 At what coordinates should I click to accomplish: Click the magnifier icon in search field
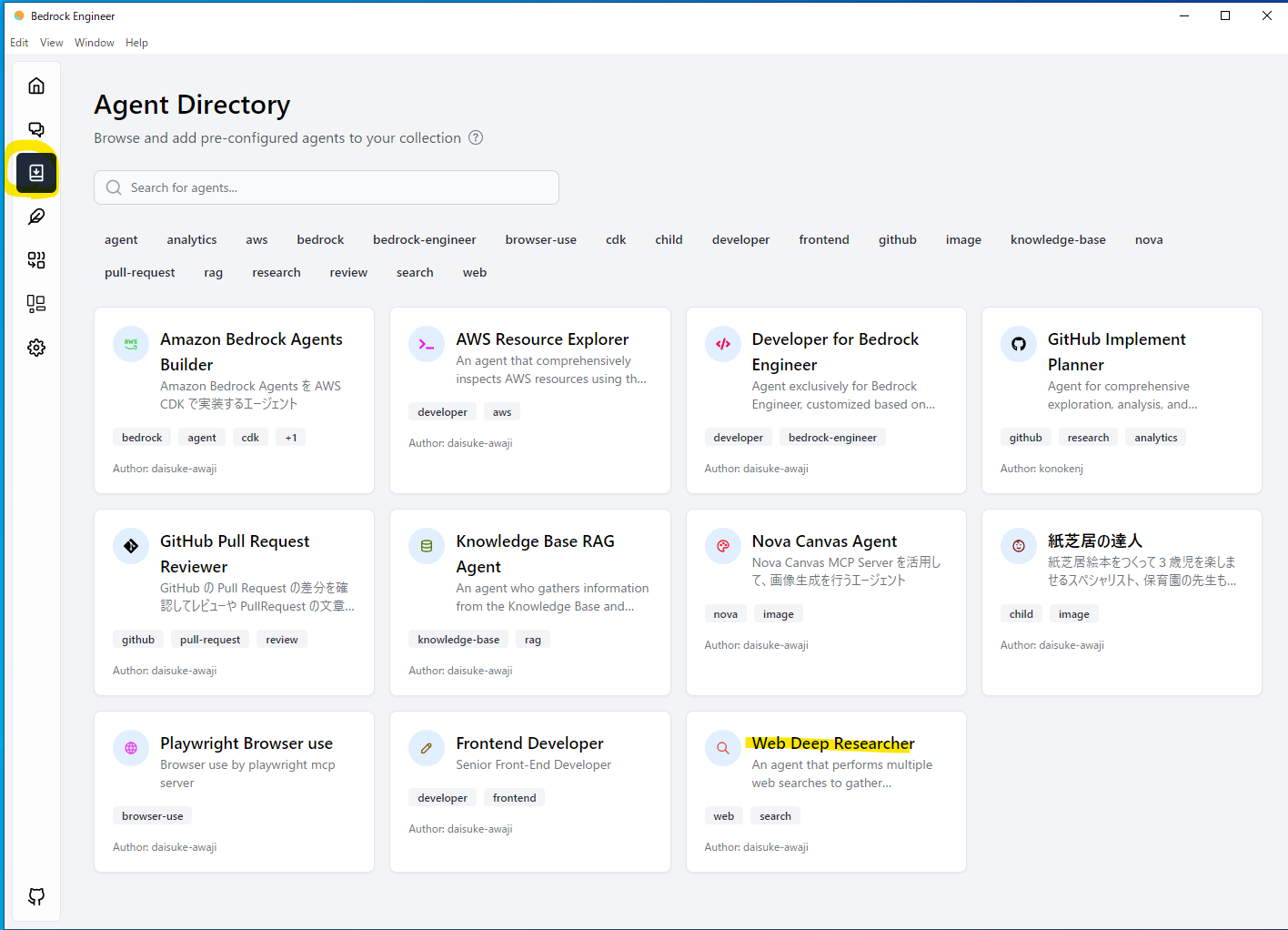tap(114, 187)
